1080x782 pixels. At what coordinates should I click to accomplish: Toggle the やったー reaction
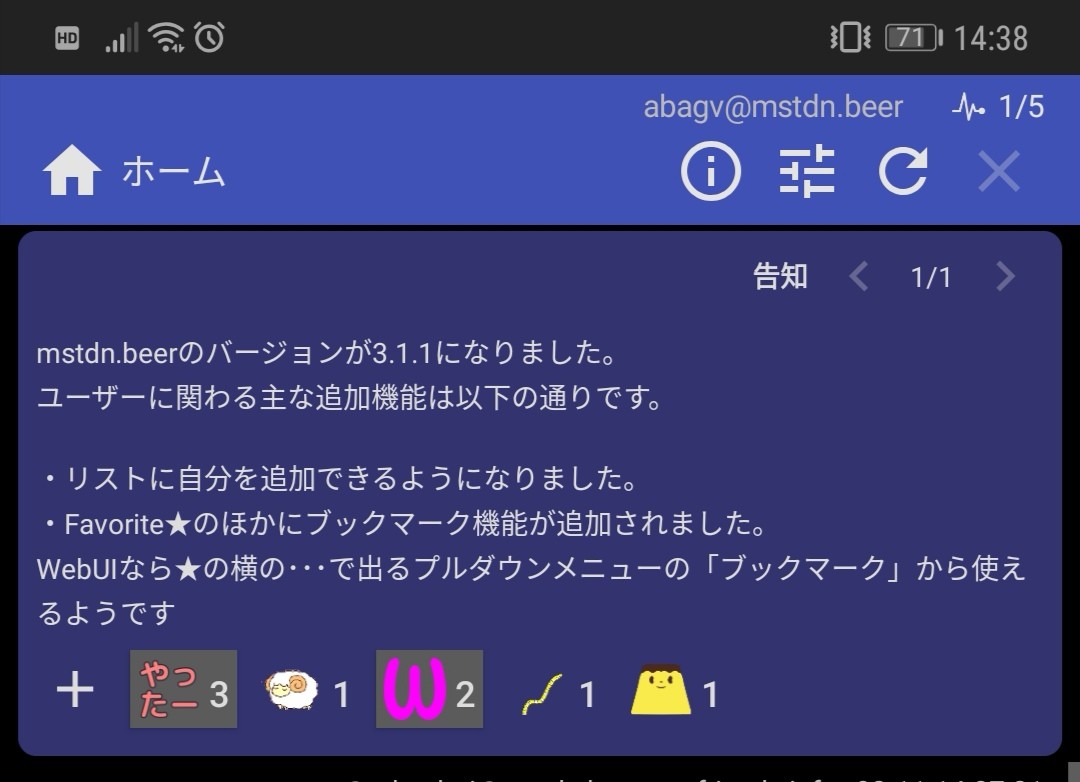(183, 689)
